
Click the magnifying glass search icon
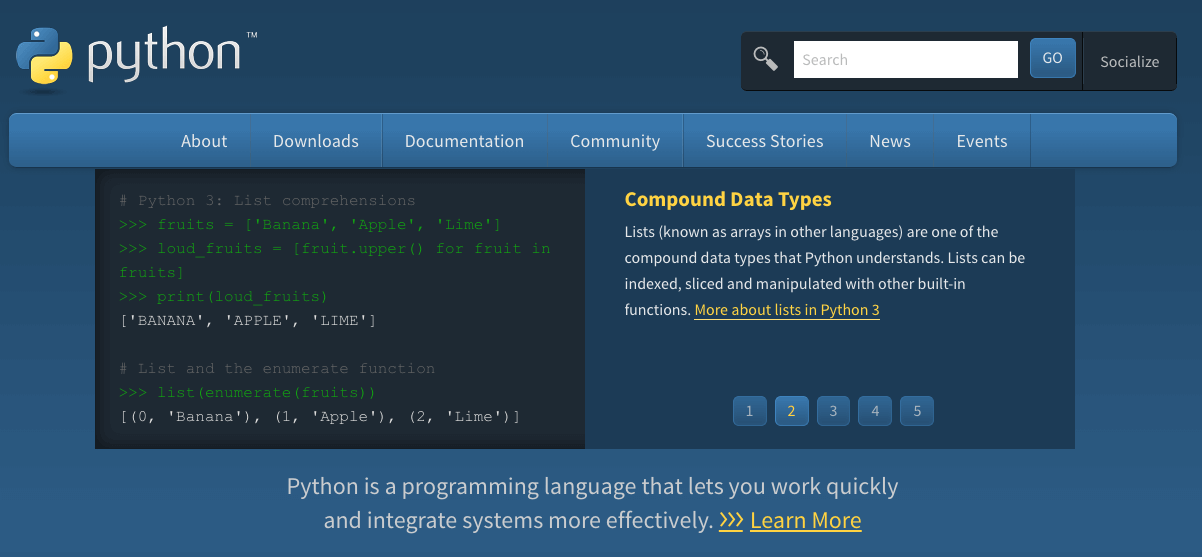pos(766,59)
